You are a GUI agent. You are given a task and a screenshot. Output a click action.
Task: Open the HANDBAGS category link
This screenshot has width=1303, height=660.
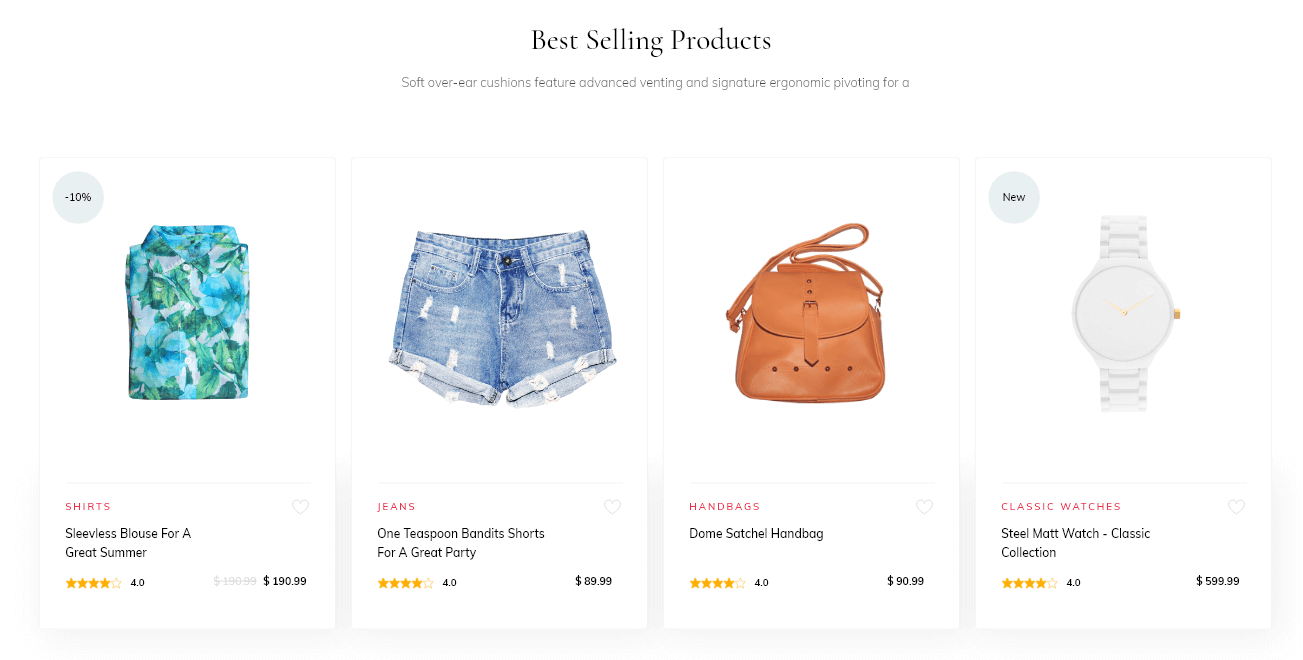(724, 506)
